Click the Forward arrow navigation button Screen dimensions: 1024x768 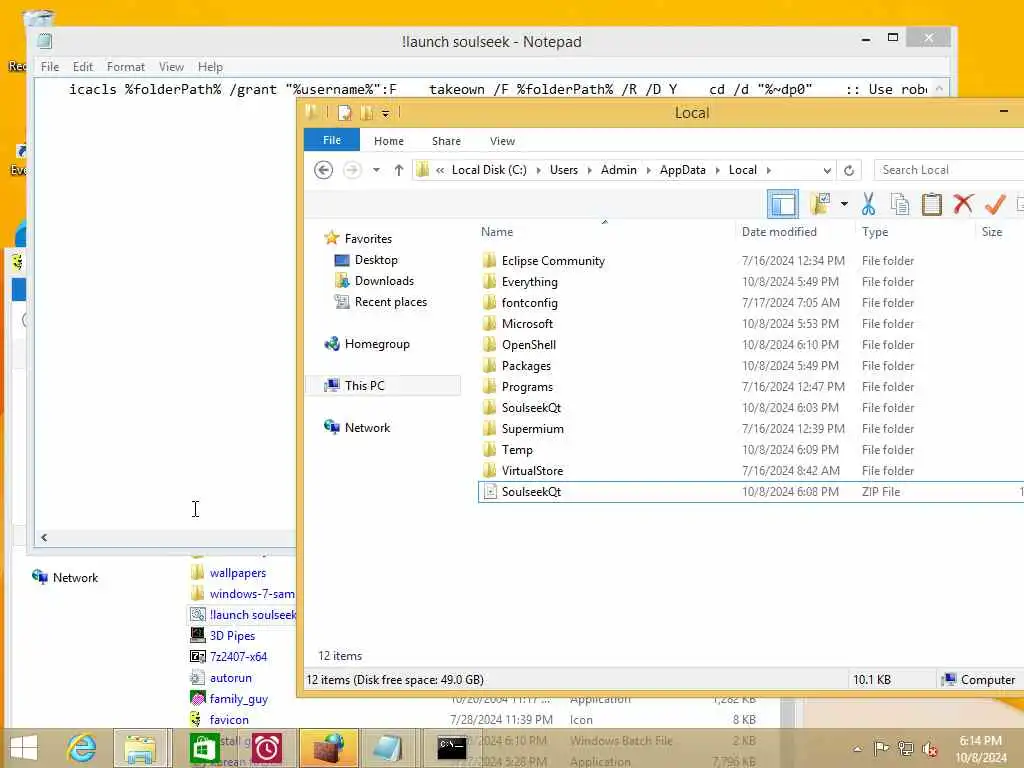352,170
